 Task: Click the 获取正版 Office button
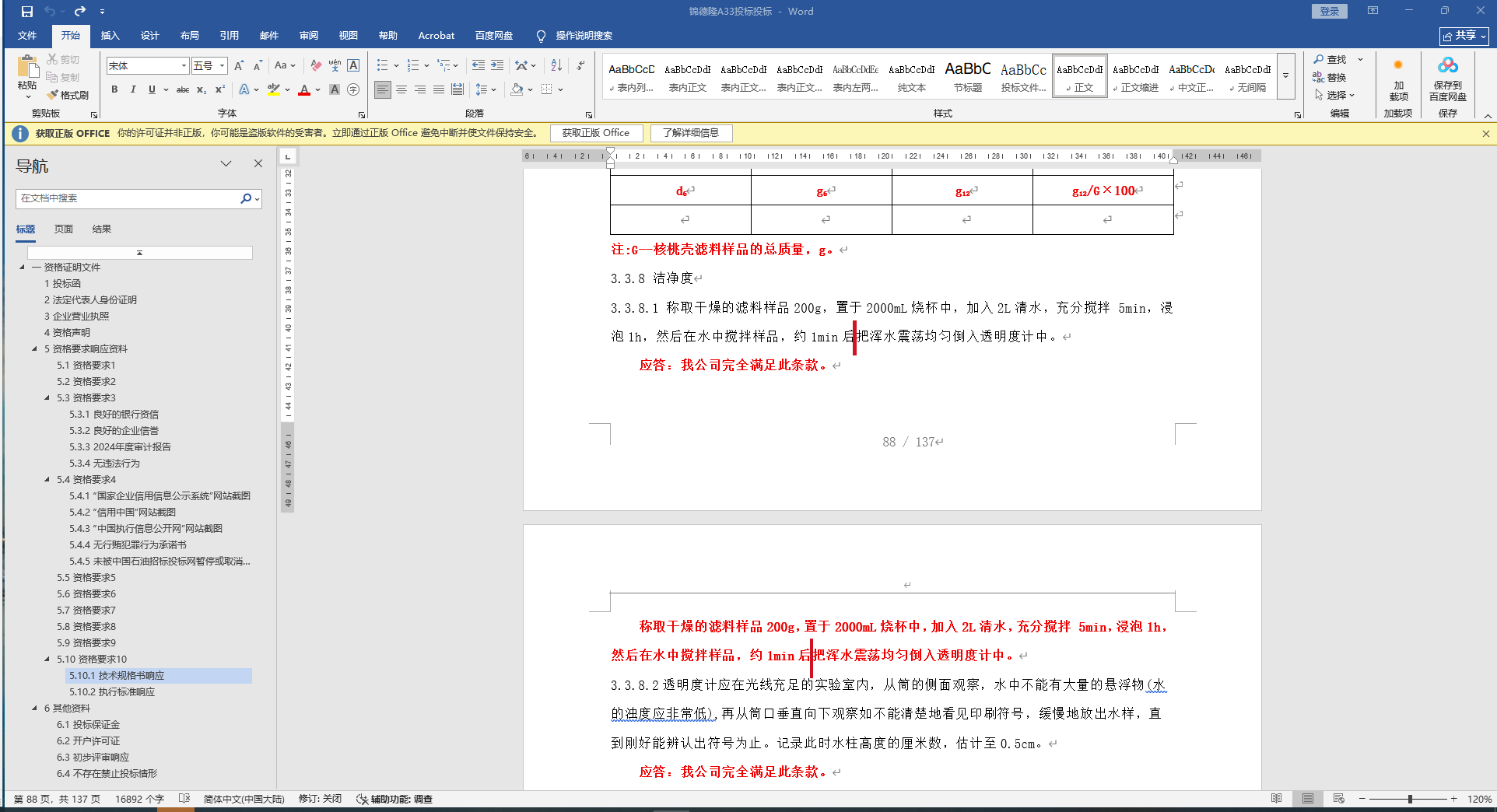(x=596, y=133)
